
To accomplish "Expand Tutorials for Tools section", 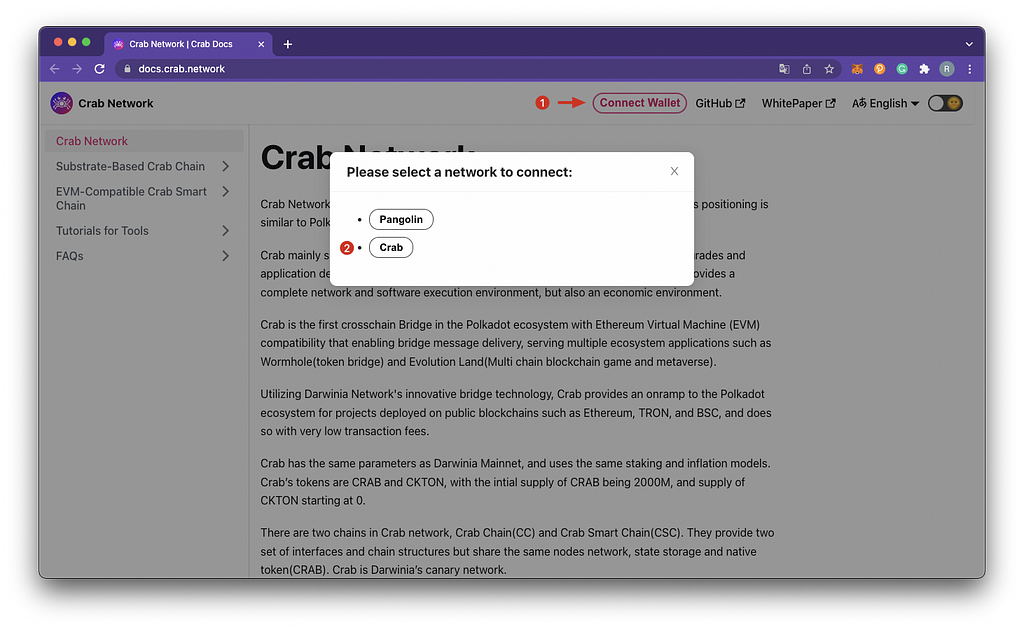I will (225, 230).
